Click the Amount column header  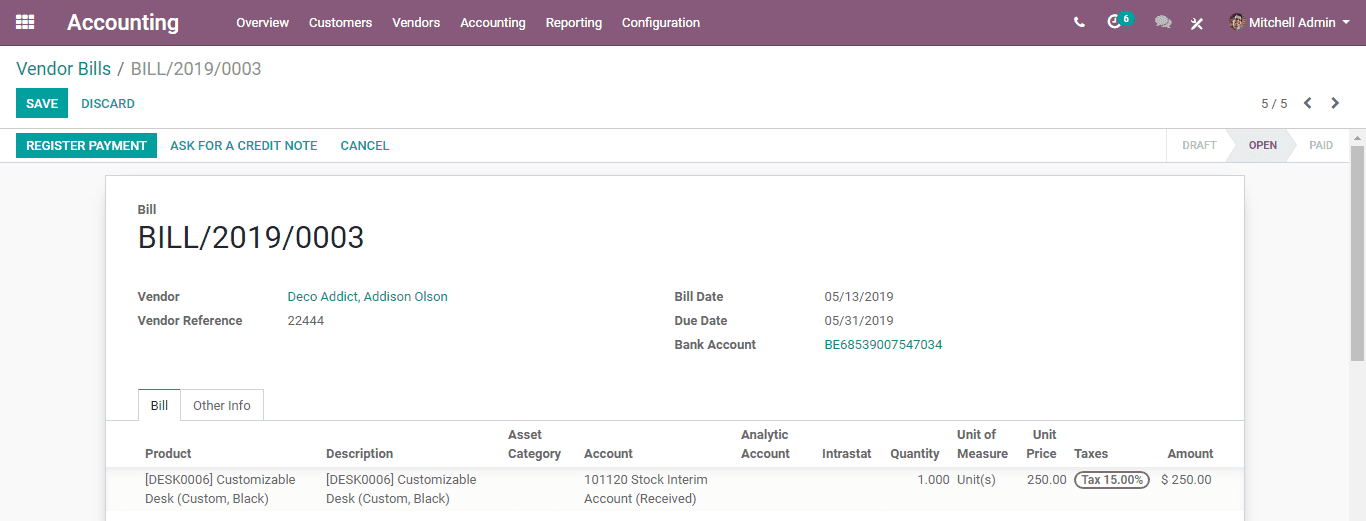coord(1190,454)
